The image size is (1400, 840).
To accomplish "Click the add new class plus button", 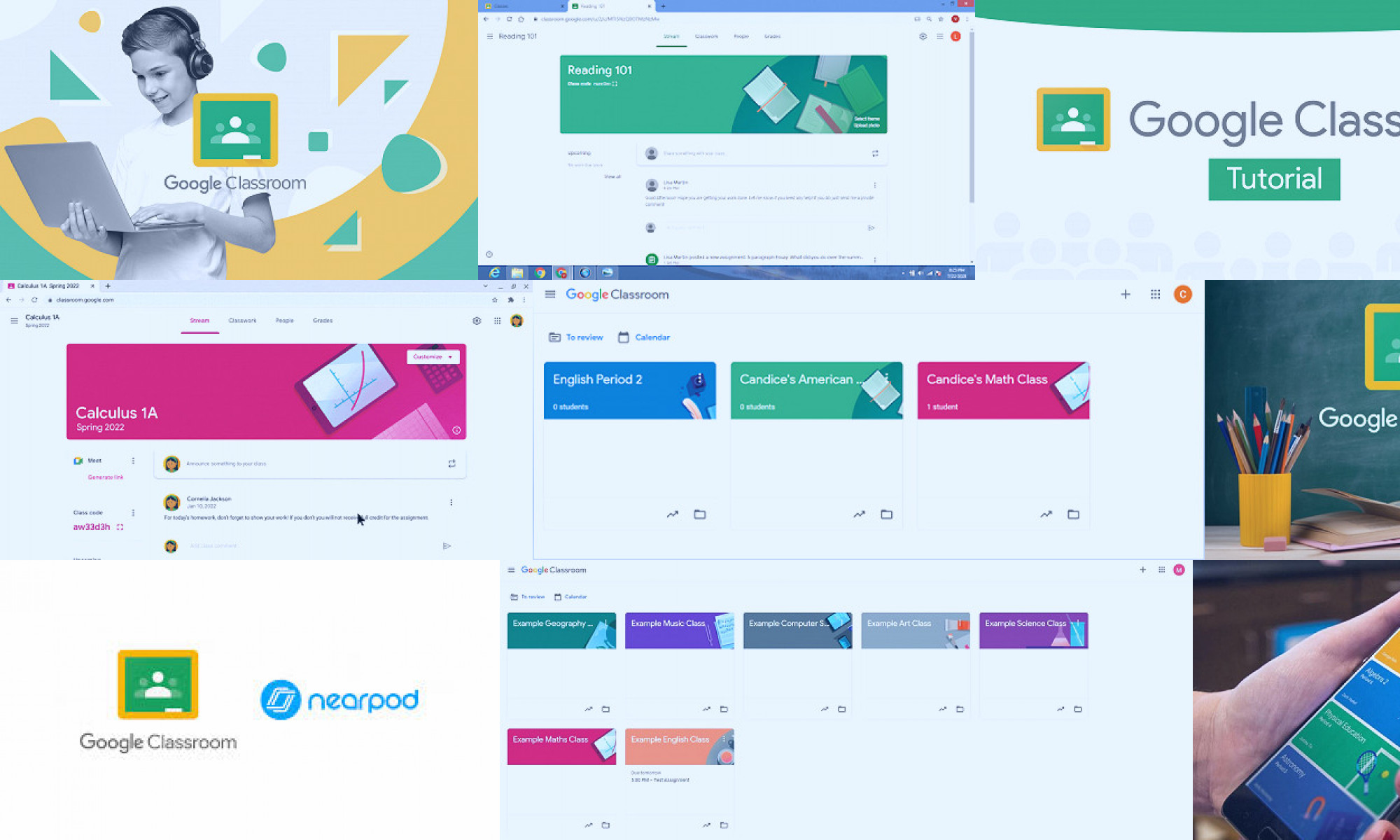I will point(1126,294).
